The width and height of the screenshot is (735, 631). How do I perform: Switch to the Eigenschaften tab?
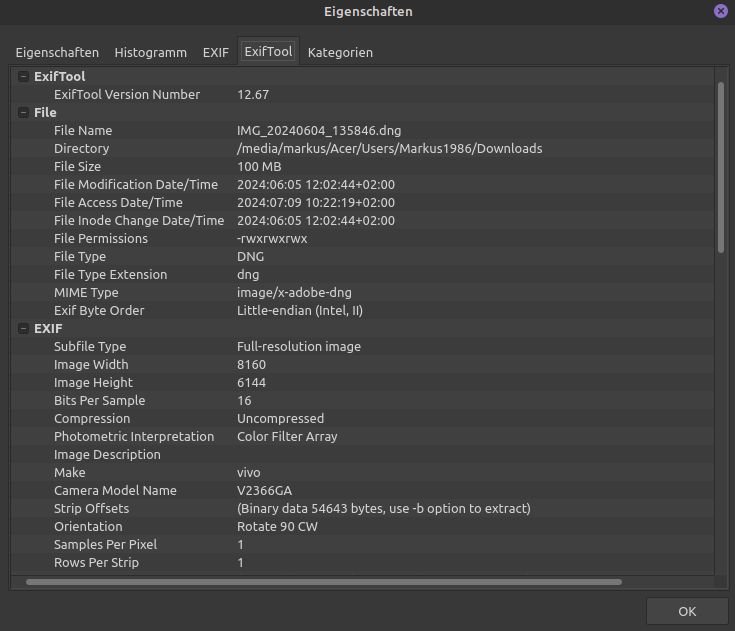tap(57, 52)
